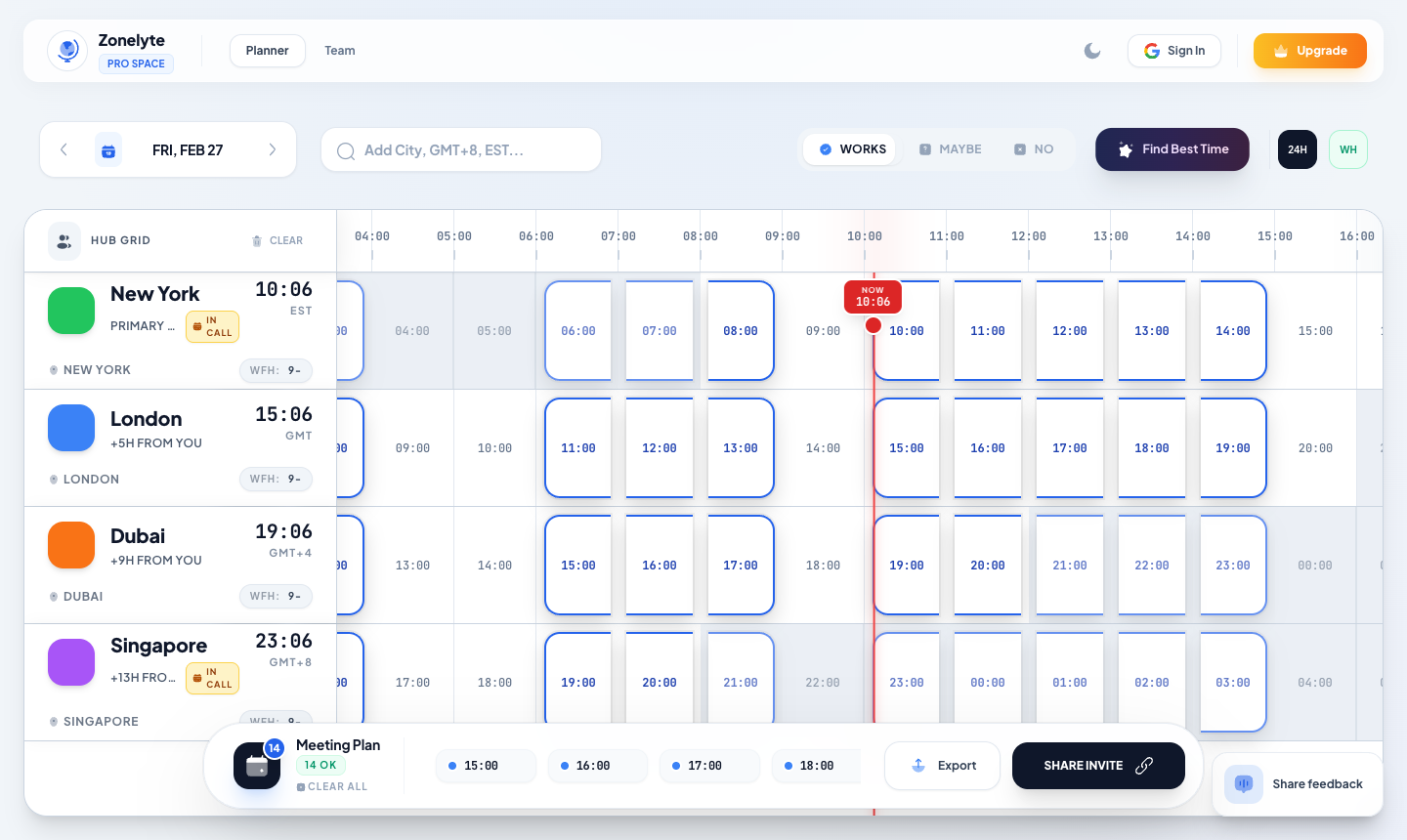This screenshot has width=1407, height=840.
Task: Select the Planner tab
Action: click(267, 50)
